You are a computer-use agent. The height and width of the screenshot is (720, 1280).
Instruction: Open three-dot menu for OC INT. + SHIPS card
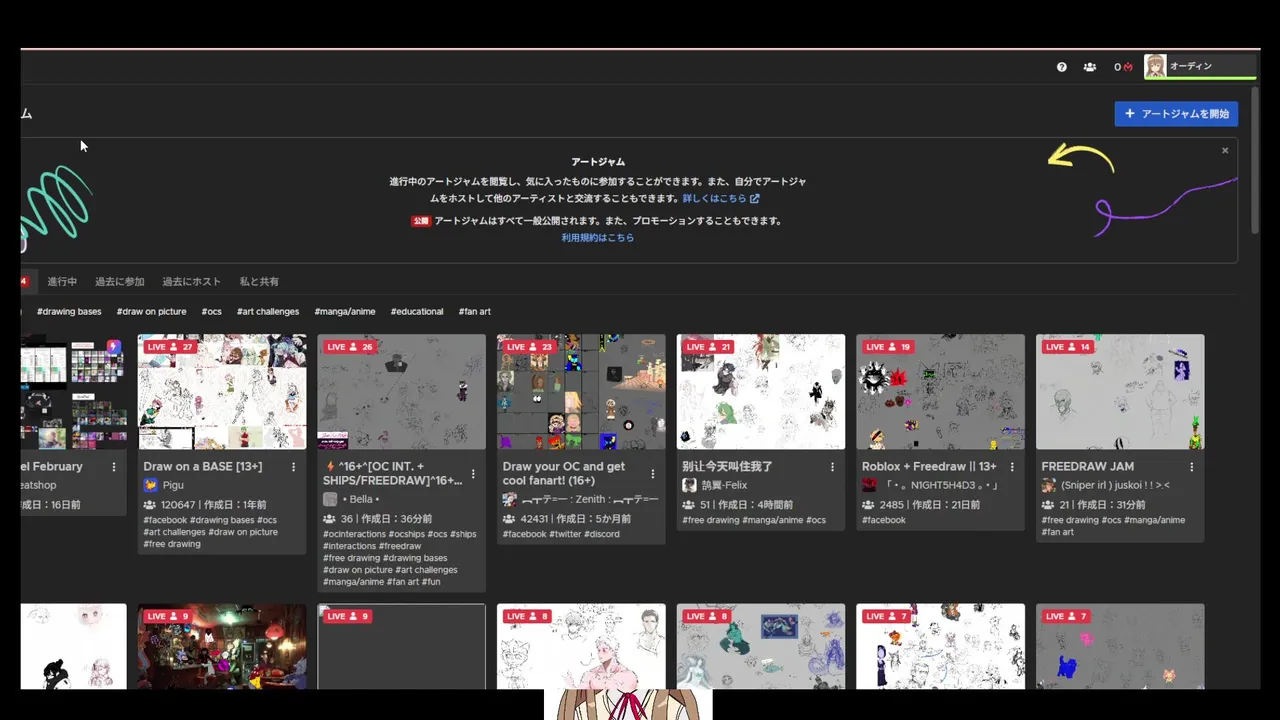coord(473,474)
